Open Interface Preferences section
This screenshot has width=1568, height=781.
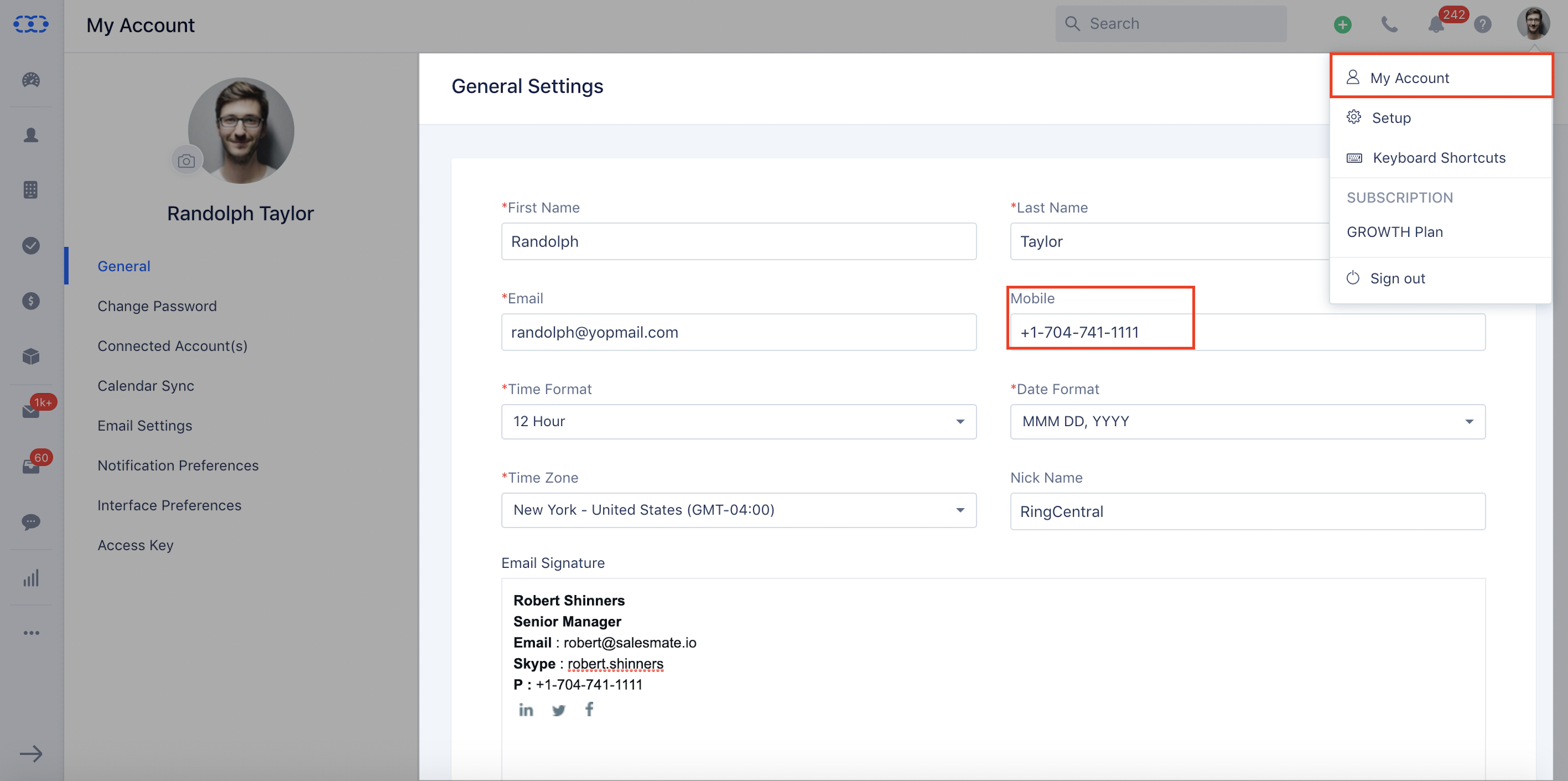click(x=169, y=505)
